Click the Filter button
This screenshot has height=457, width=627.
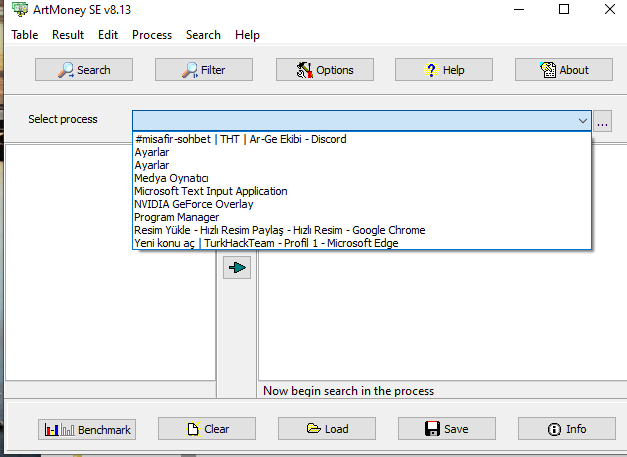click(204, 70)
